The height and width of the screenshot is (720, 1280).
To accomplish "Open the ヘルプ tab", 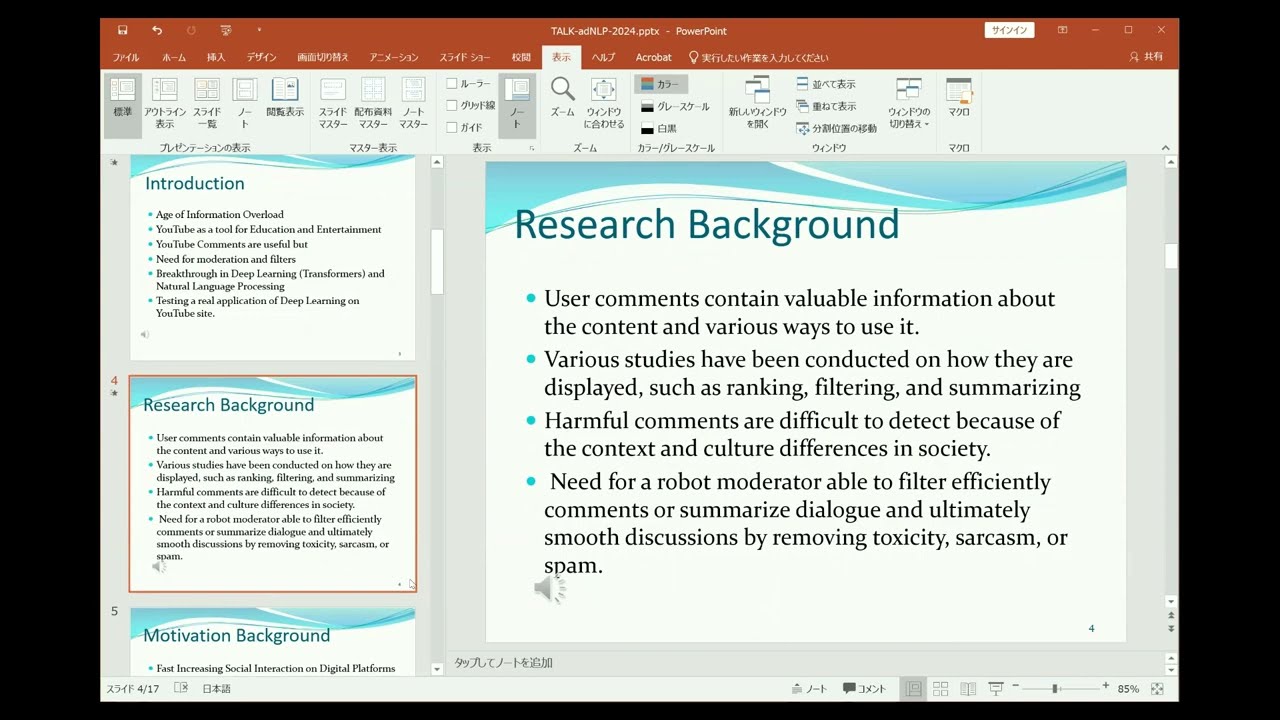I will click(x=603, y=57).
